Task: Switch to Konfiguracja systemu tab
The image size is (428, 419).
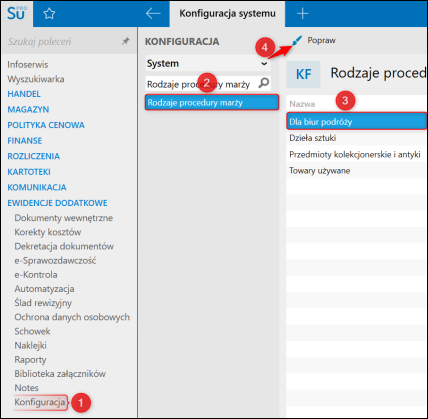Action: [227, 14]
